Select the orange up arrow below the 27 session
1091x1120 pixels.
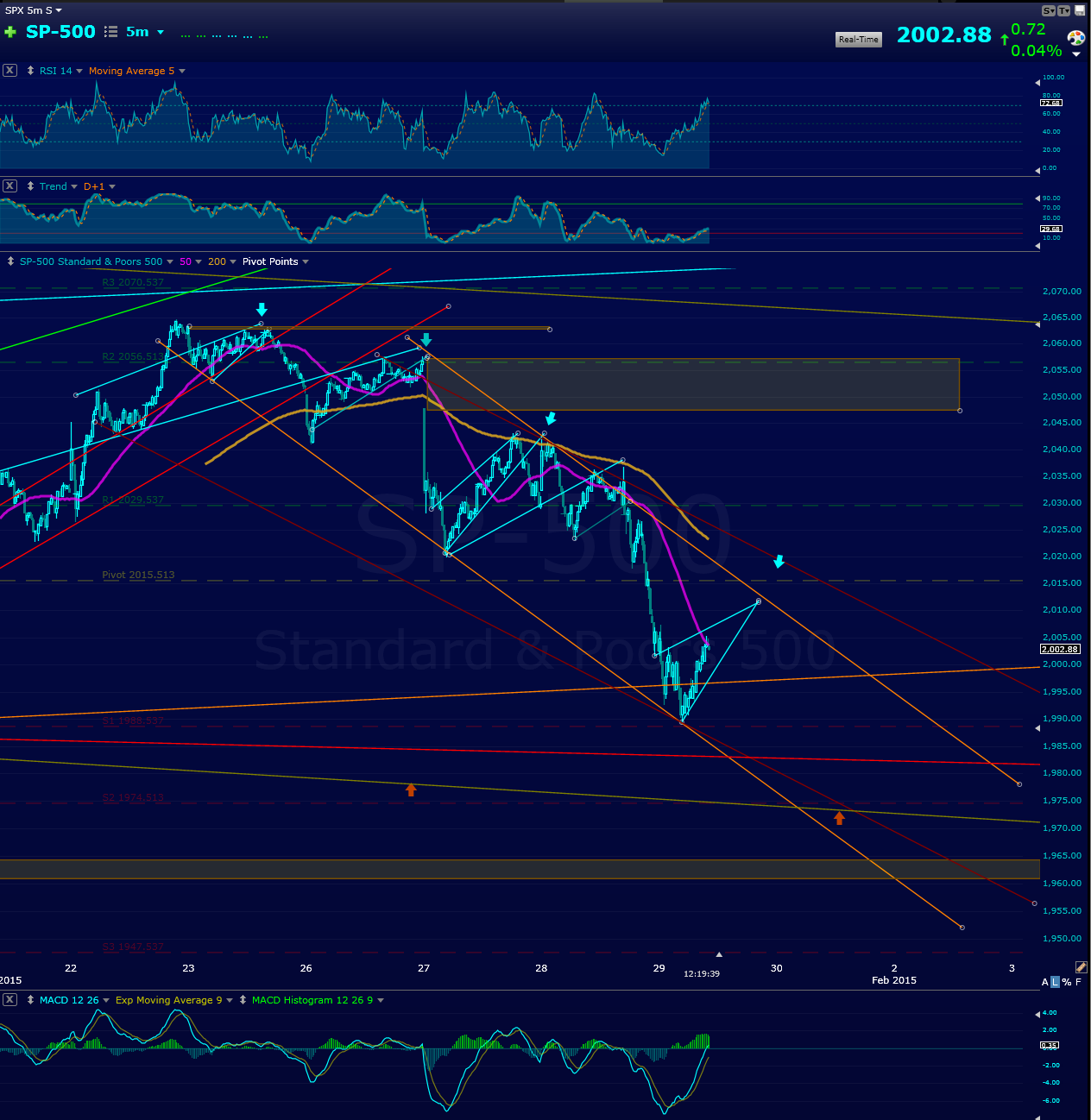pos(411,790)
